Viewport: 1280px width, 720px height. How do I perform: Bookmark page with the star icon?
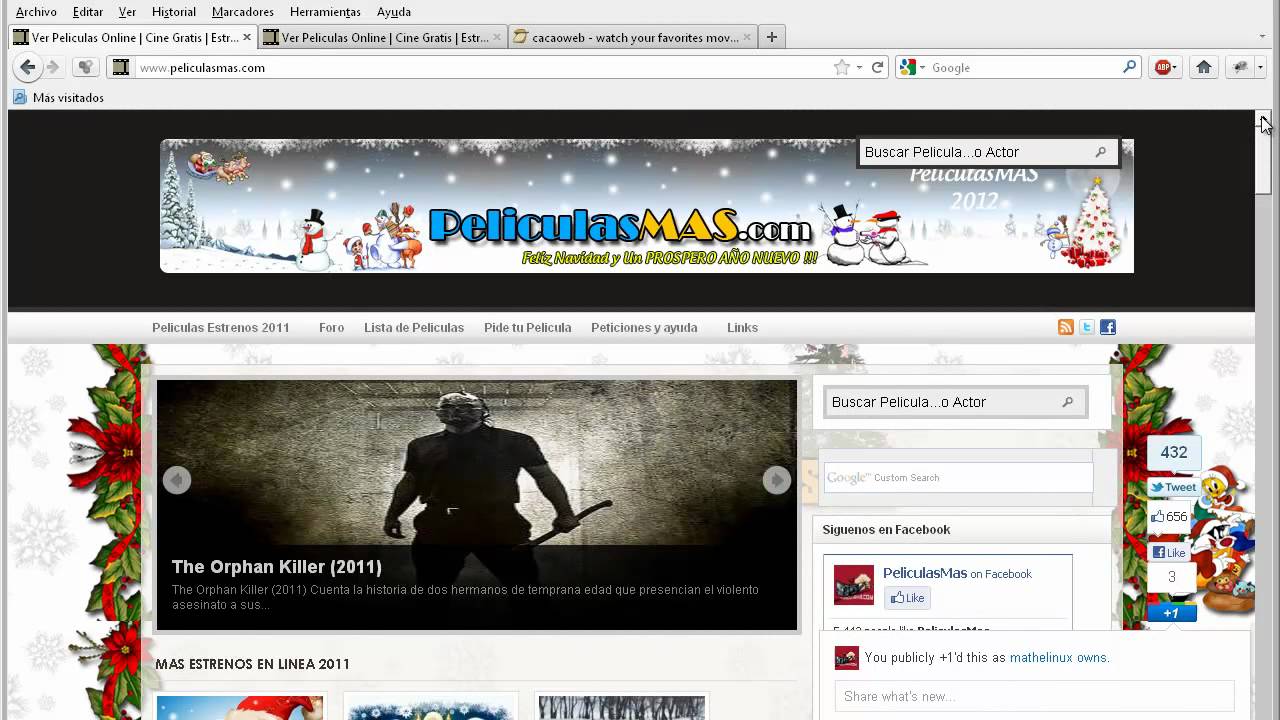coord(842,67)
